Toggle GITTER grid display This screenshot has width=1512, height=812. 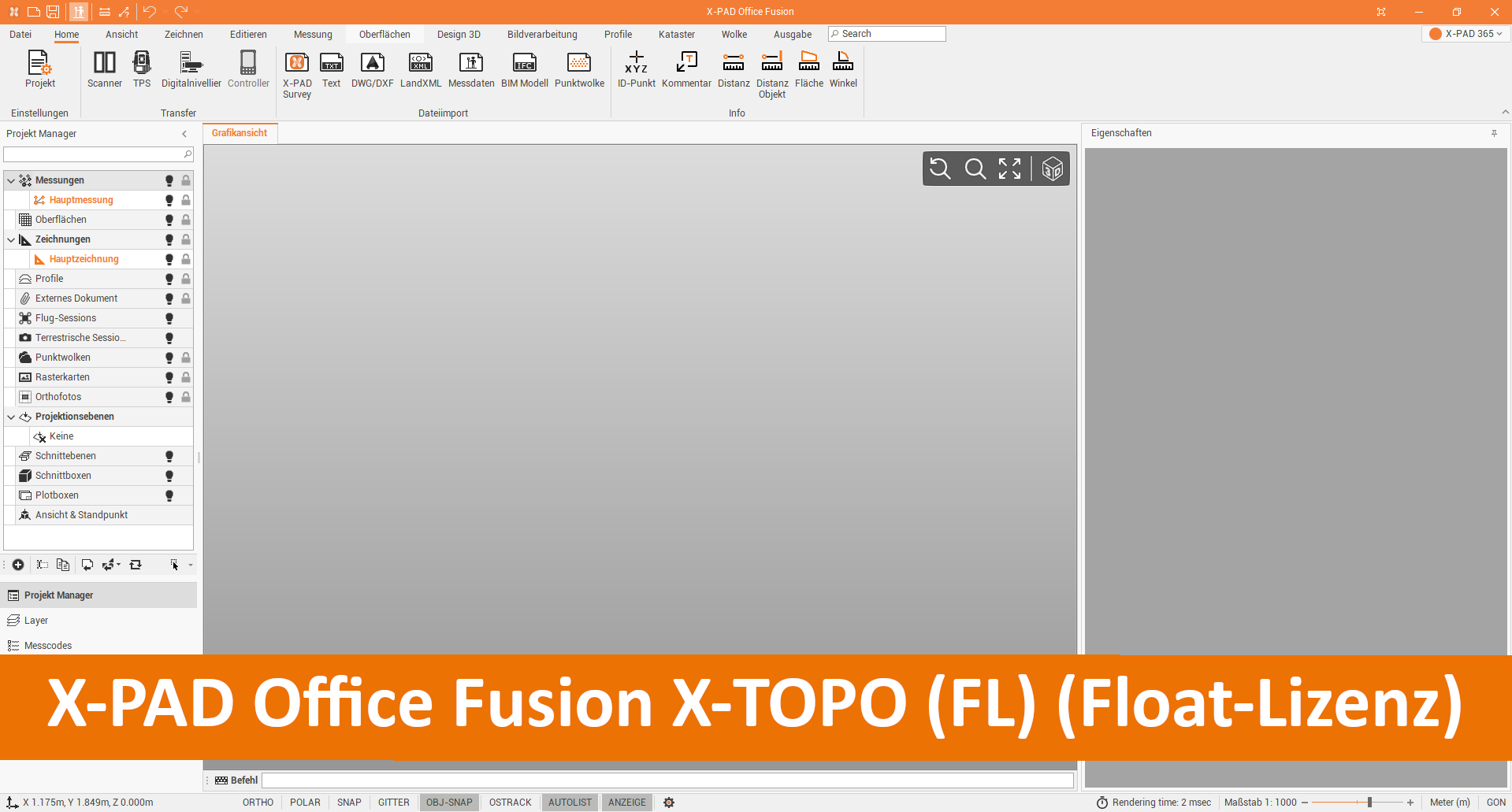(x=393, y=803)
